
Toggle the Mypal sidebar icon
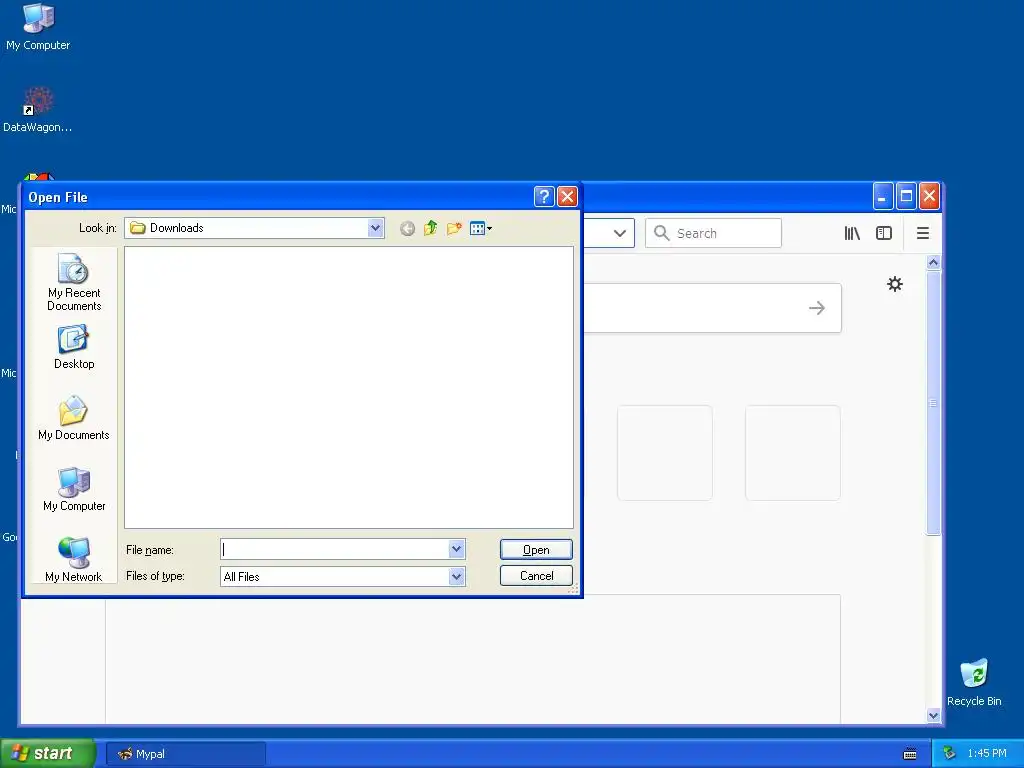click(884, 233)
